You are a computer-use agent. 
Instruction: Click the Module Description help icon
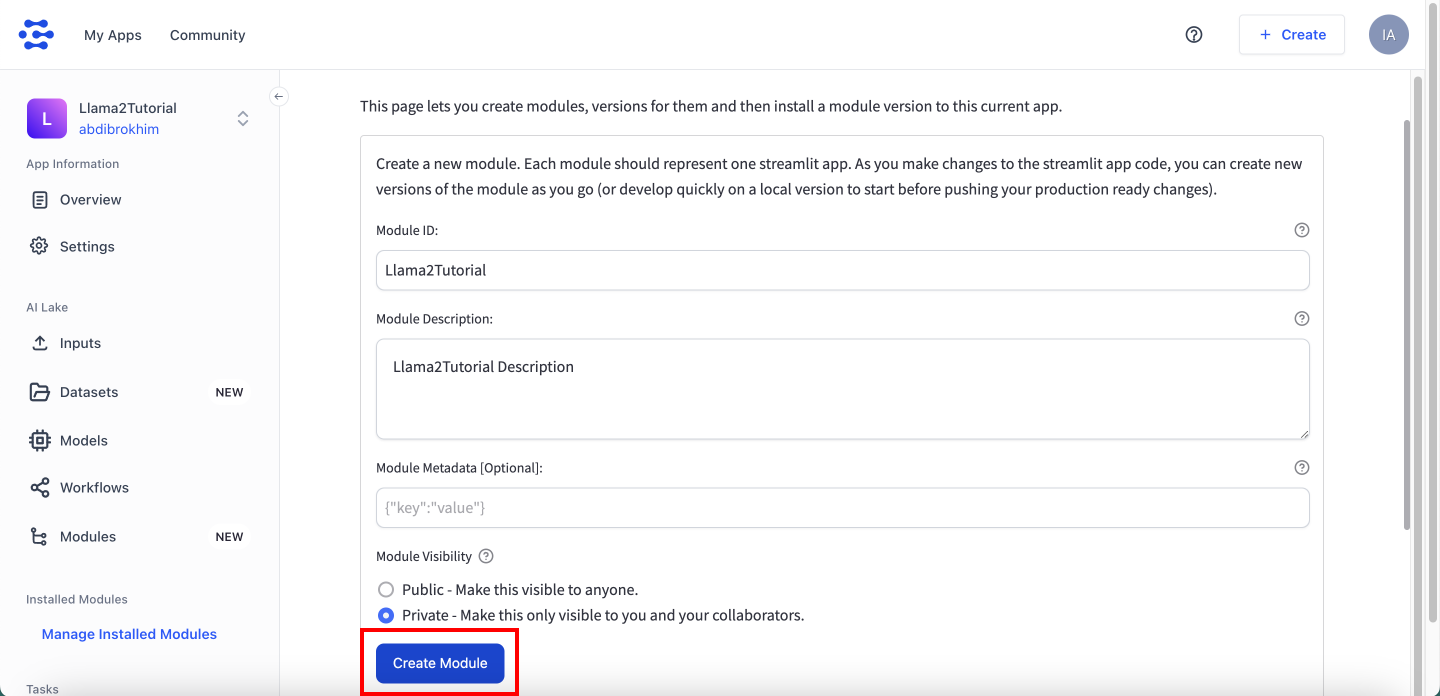pos(1302,319)
